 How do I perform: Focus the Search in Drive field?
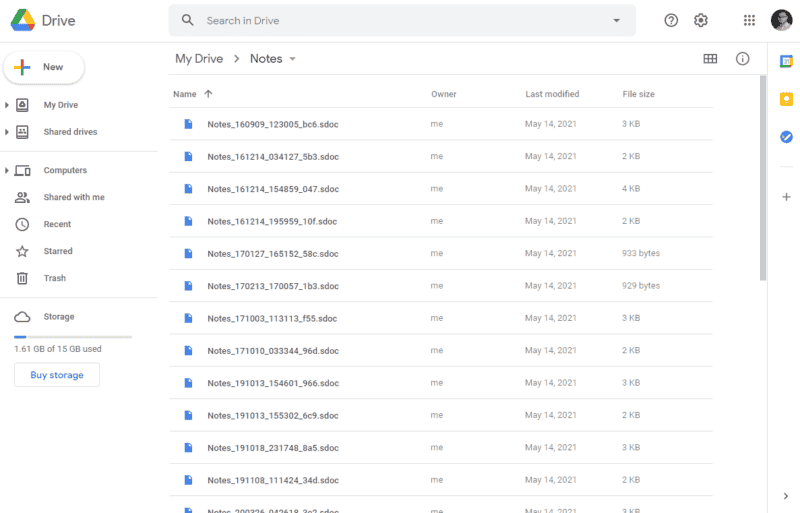(402, 20)
